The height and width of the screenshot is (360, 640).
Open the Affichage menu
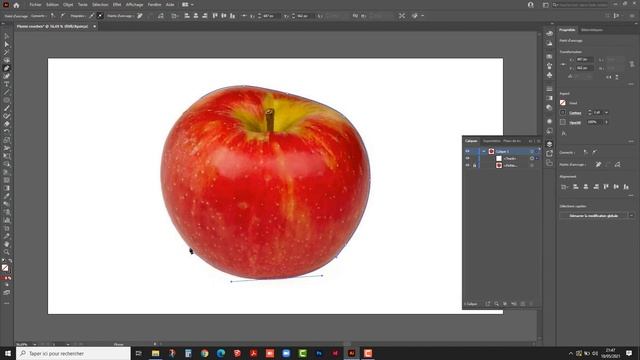pyautogui.click(x=134, y=5)
